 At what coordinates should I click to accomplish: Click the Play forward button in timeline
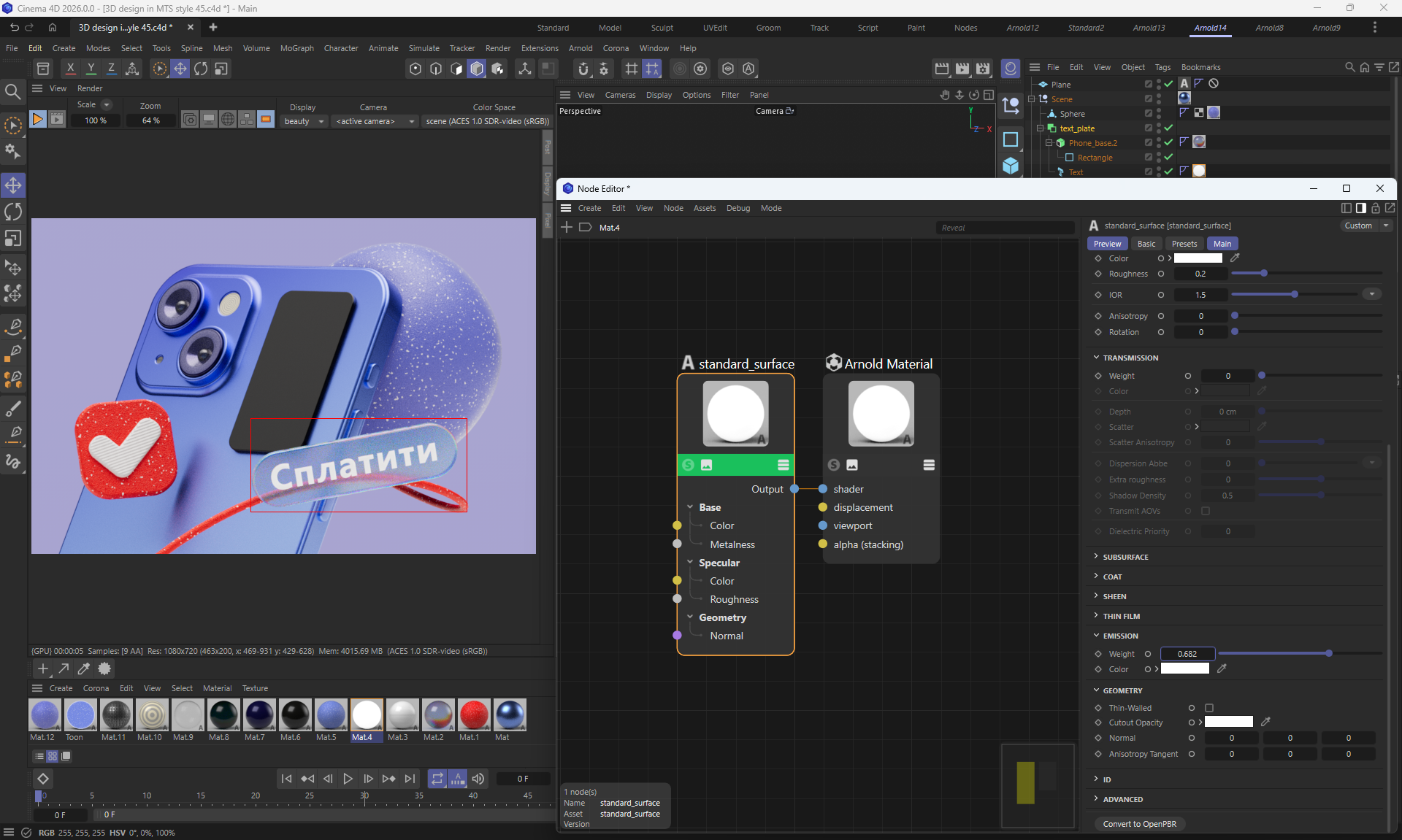[348, 779]
